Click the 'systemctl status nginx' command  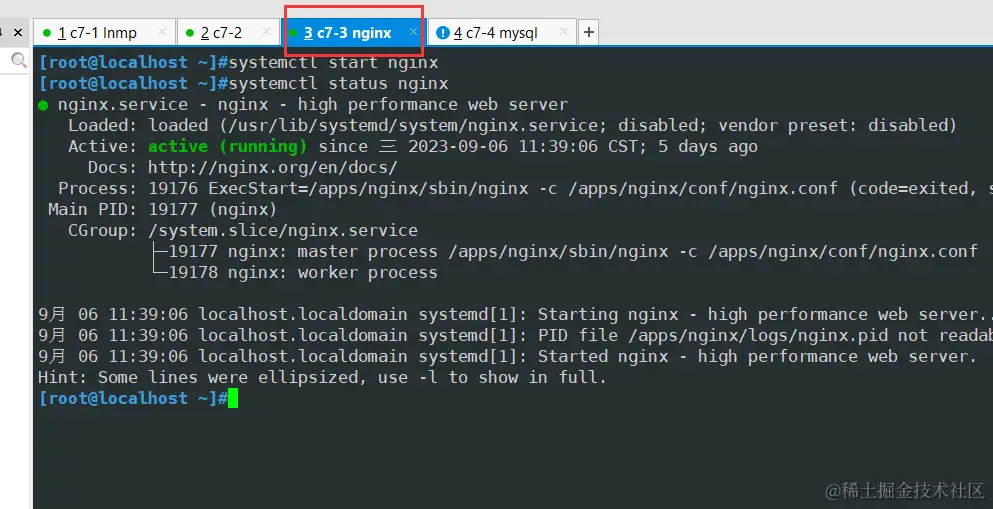(339, 83)
